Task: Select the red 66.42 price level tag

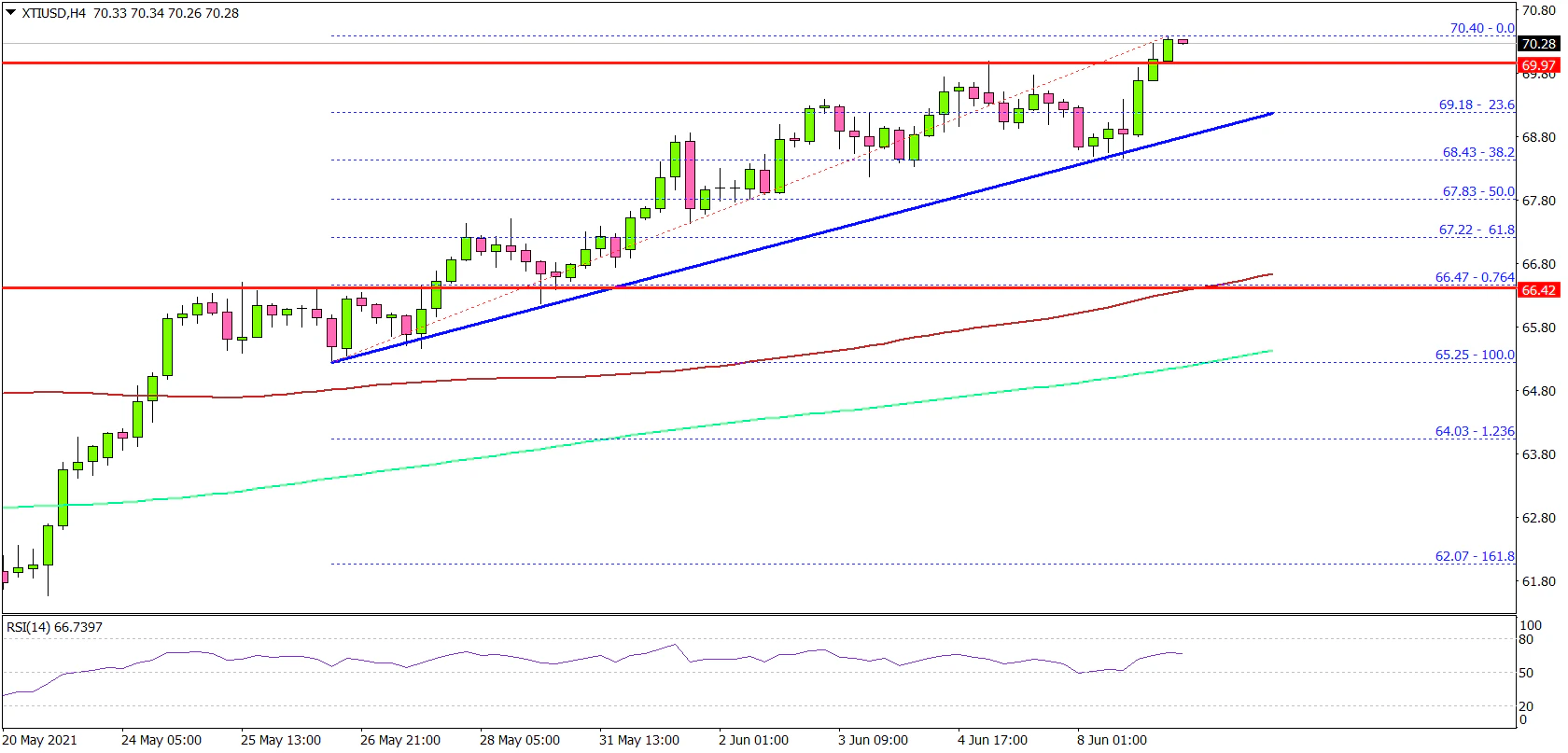Action: tap(1537, 290)
